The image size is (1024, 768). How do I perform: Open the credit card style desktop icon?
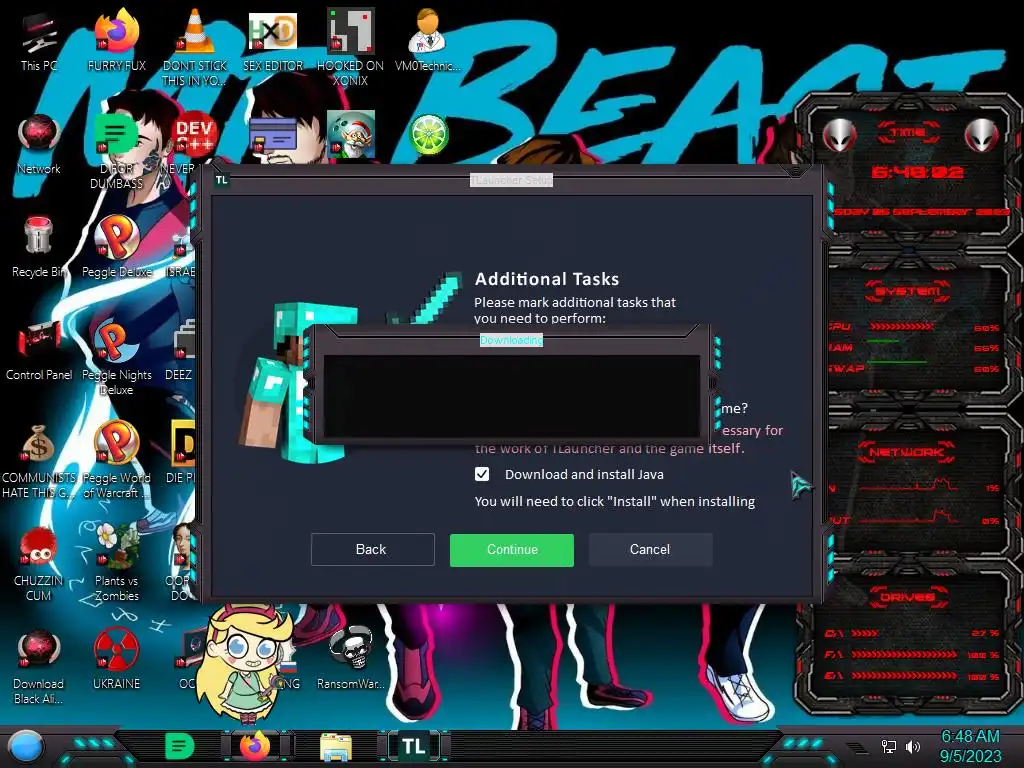point(273,136)
